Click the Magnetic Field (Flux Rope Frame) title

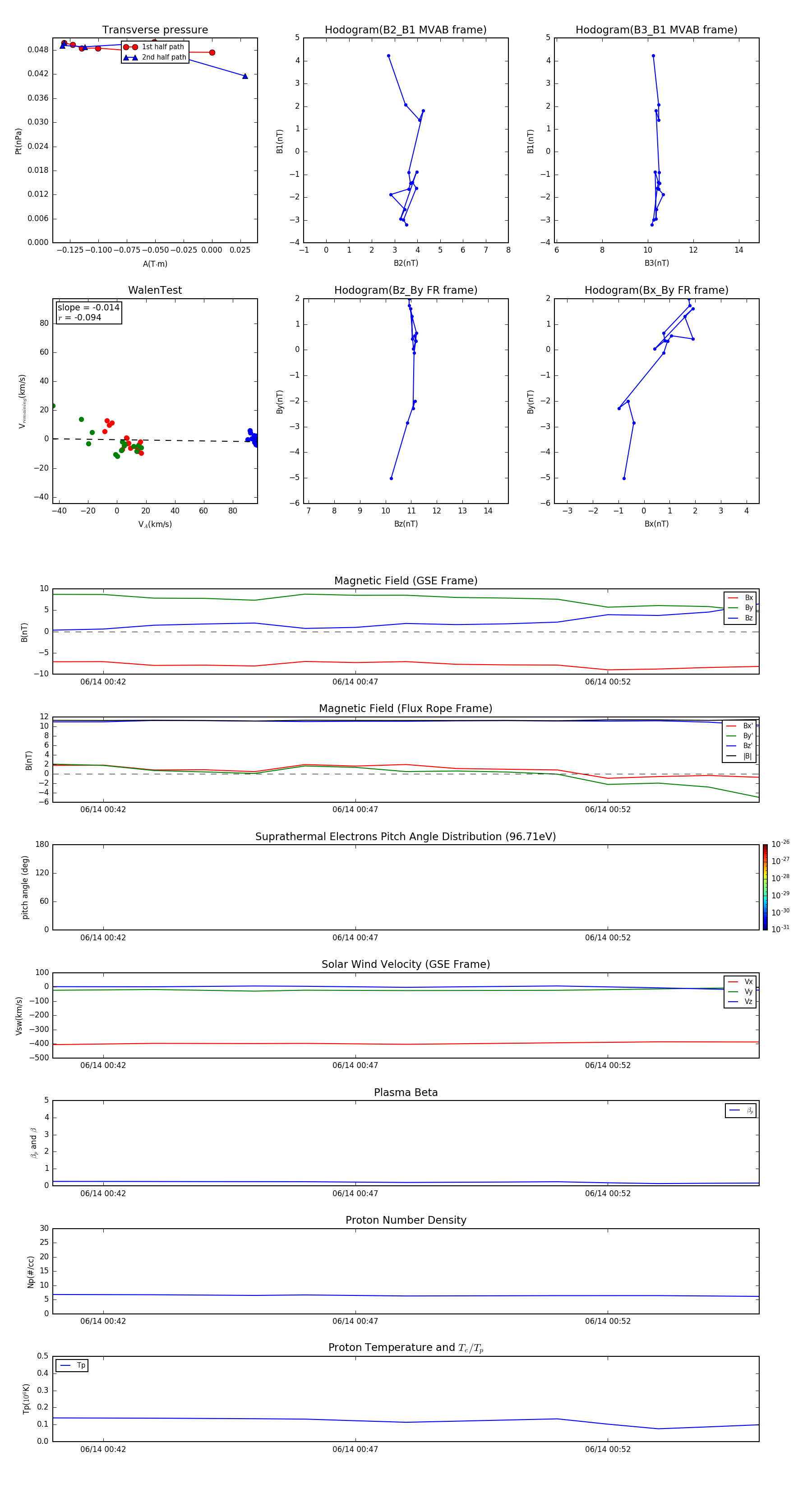coord(406,708)
